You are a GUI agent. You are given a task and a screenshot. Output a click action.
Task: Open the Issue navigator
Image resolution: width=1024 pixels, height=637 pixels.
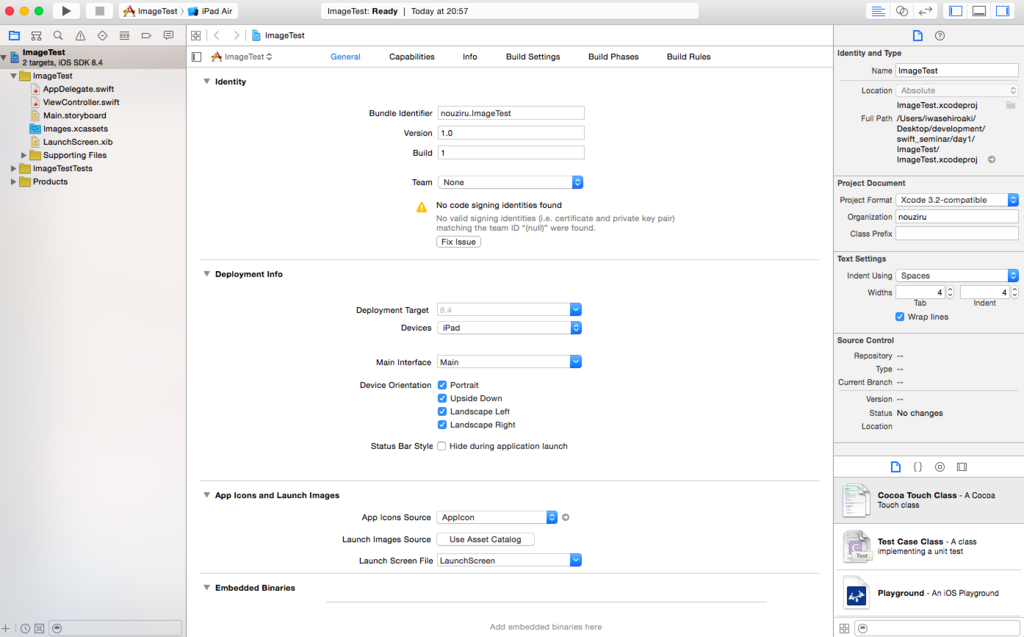pos(80,35)
